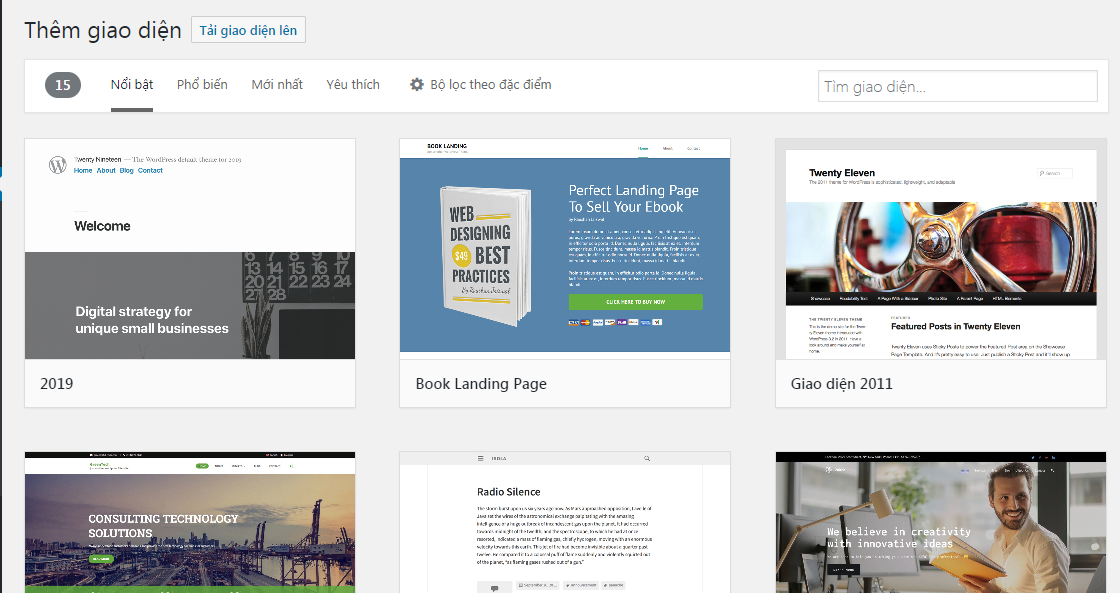1120x593 pixels.
Task: Open the Radio Silence theme preview
Action: 565,522
